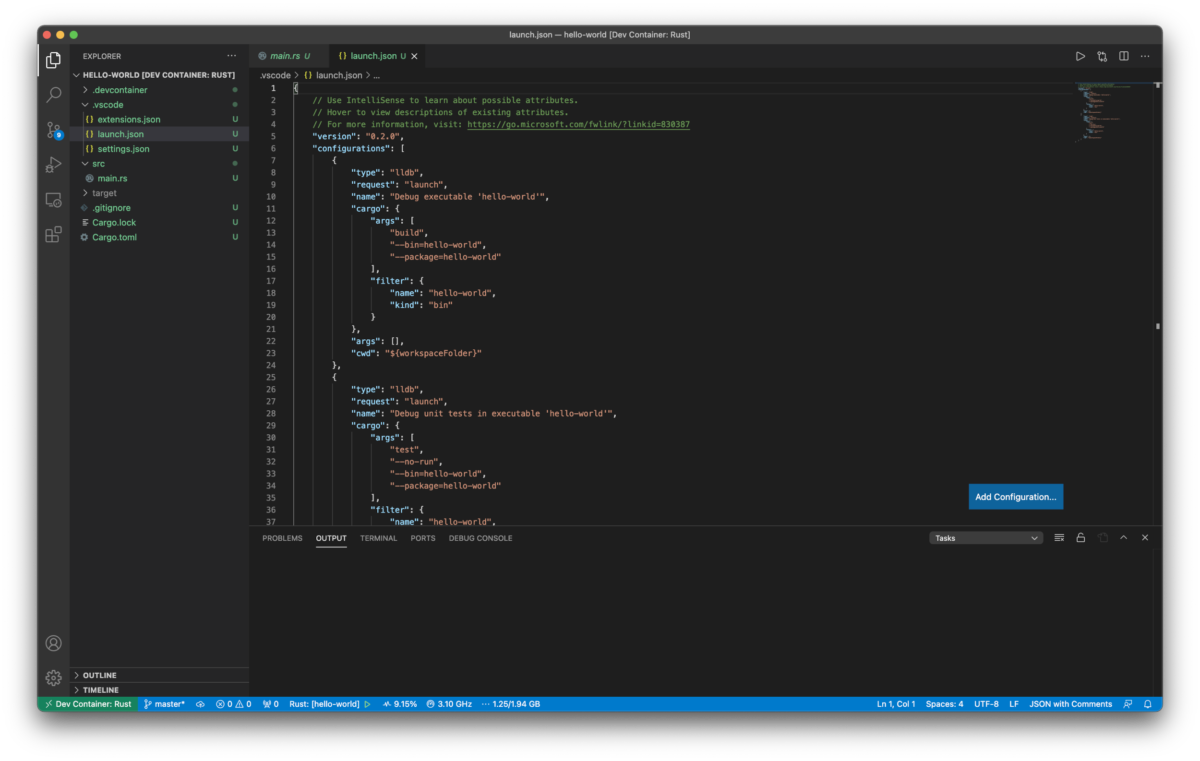Click the Manage gear icon
The width and height of the screenshot is (1200, 761).
point(53,677)
